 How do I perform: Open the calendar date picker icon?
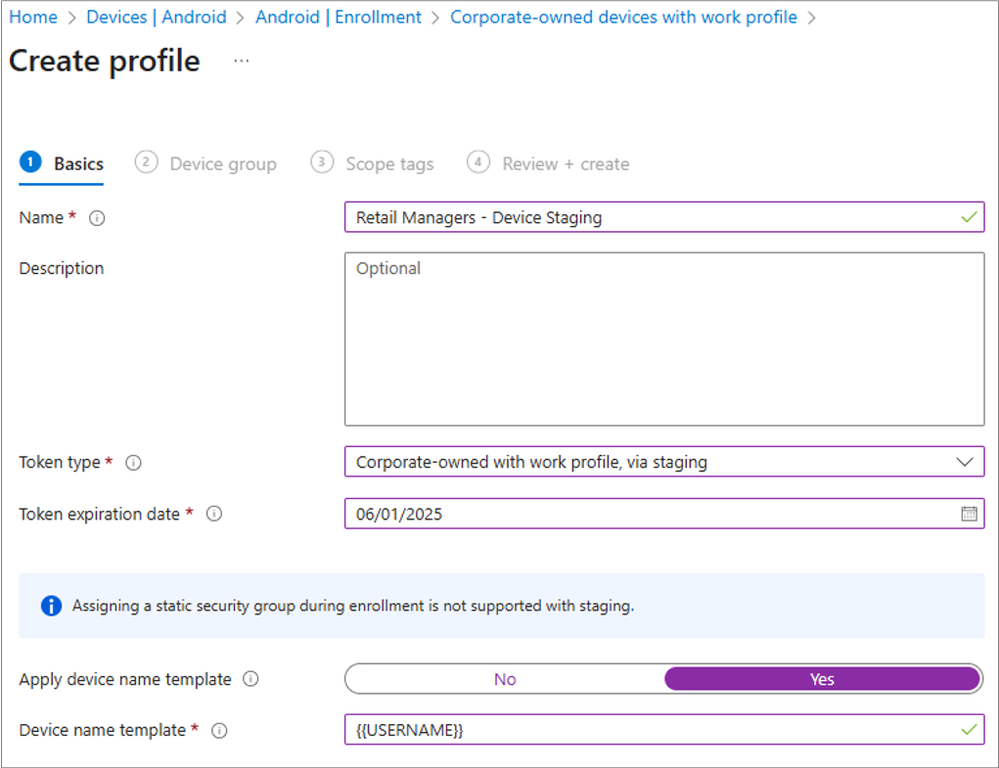click(x=968, y=514)
